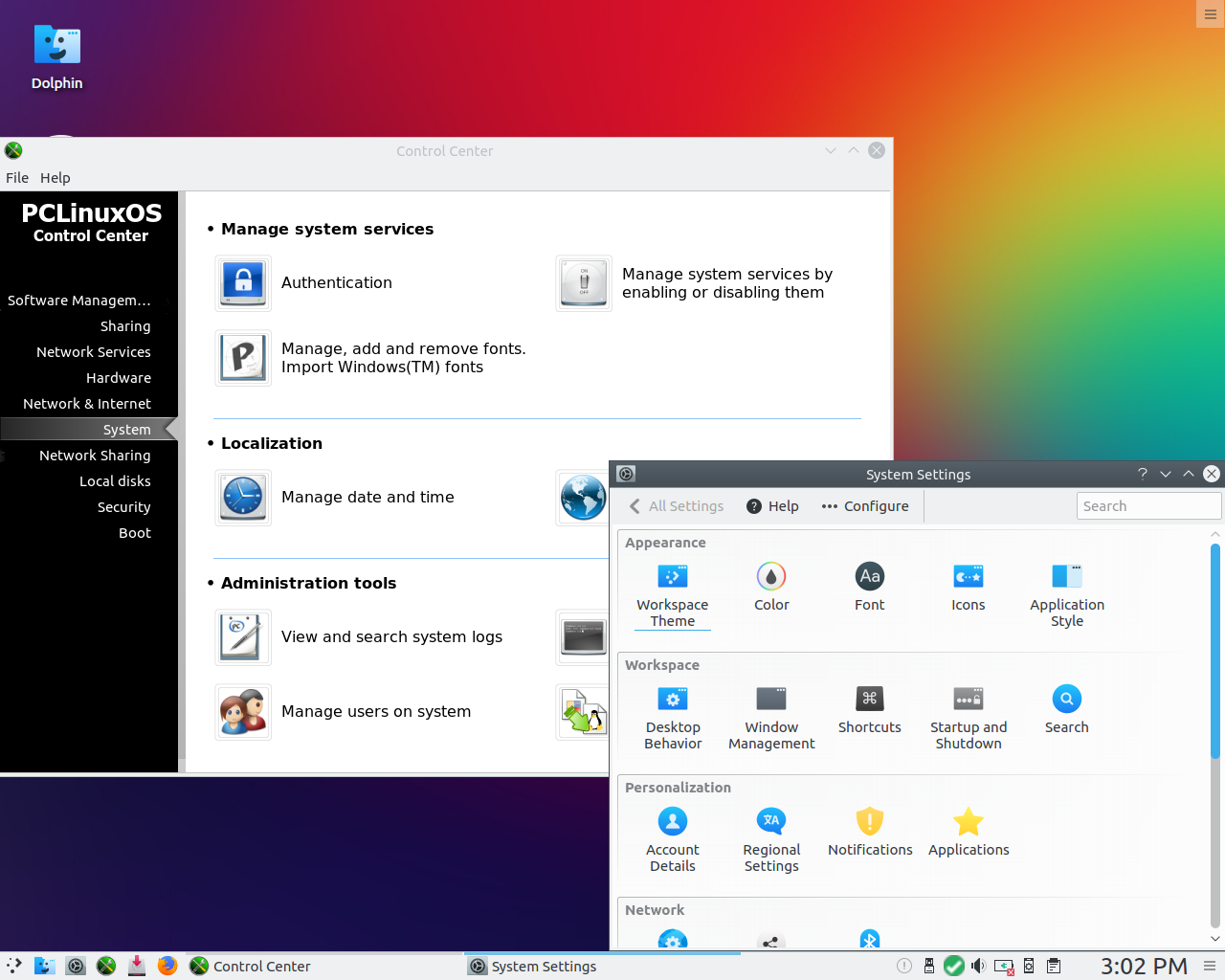Launch Firefox from the taskbar
The width and height of the screenshot is (1225, 980).
[x=167, y=966]
